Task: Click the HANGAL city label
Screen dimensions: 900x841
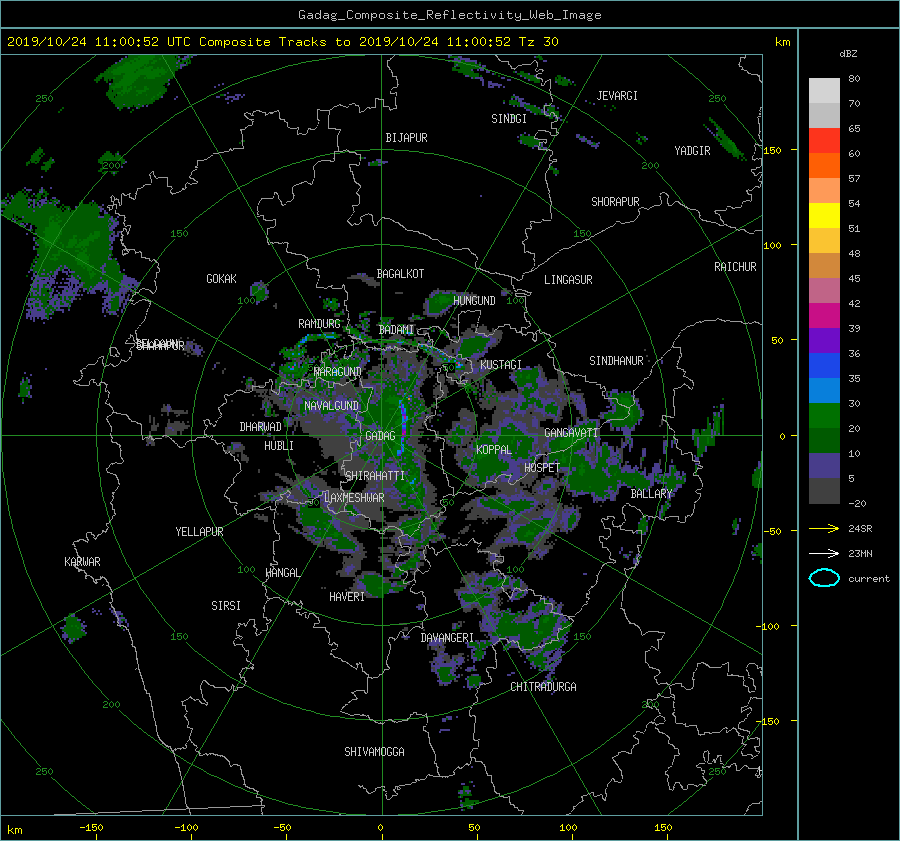Action: click(x=282, y=573)
